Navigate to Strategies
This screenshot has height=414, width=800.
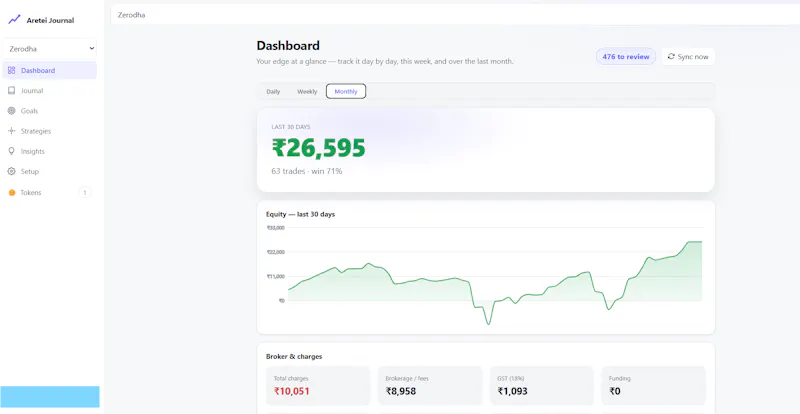pyautogui.click(x=49, y=131)
